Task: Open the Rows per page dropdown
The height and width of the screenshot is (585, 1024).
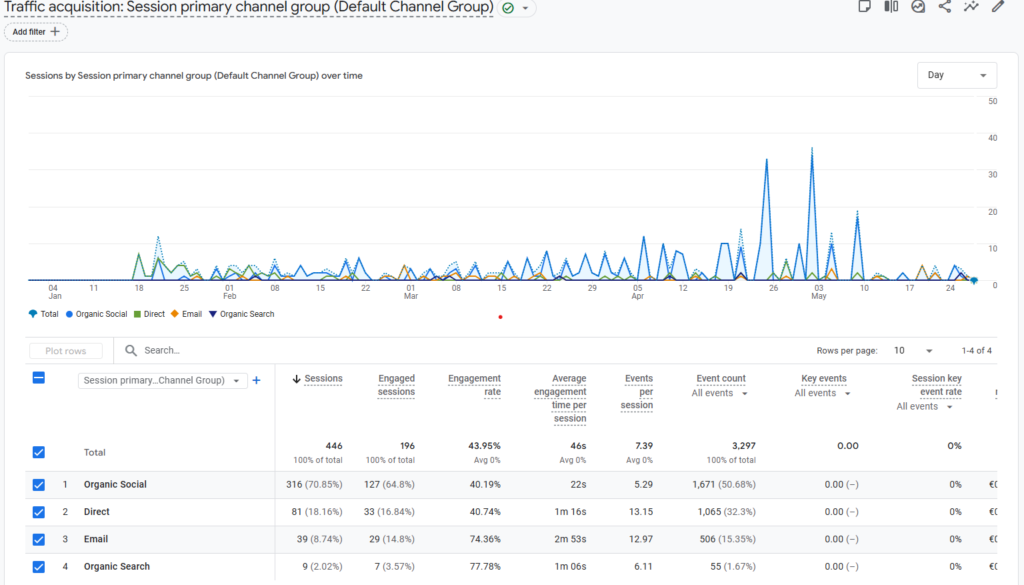Action: (x=913, y=351)
